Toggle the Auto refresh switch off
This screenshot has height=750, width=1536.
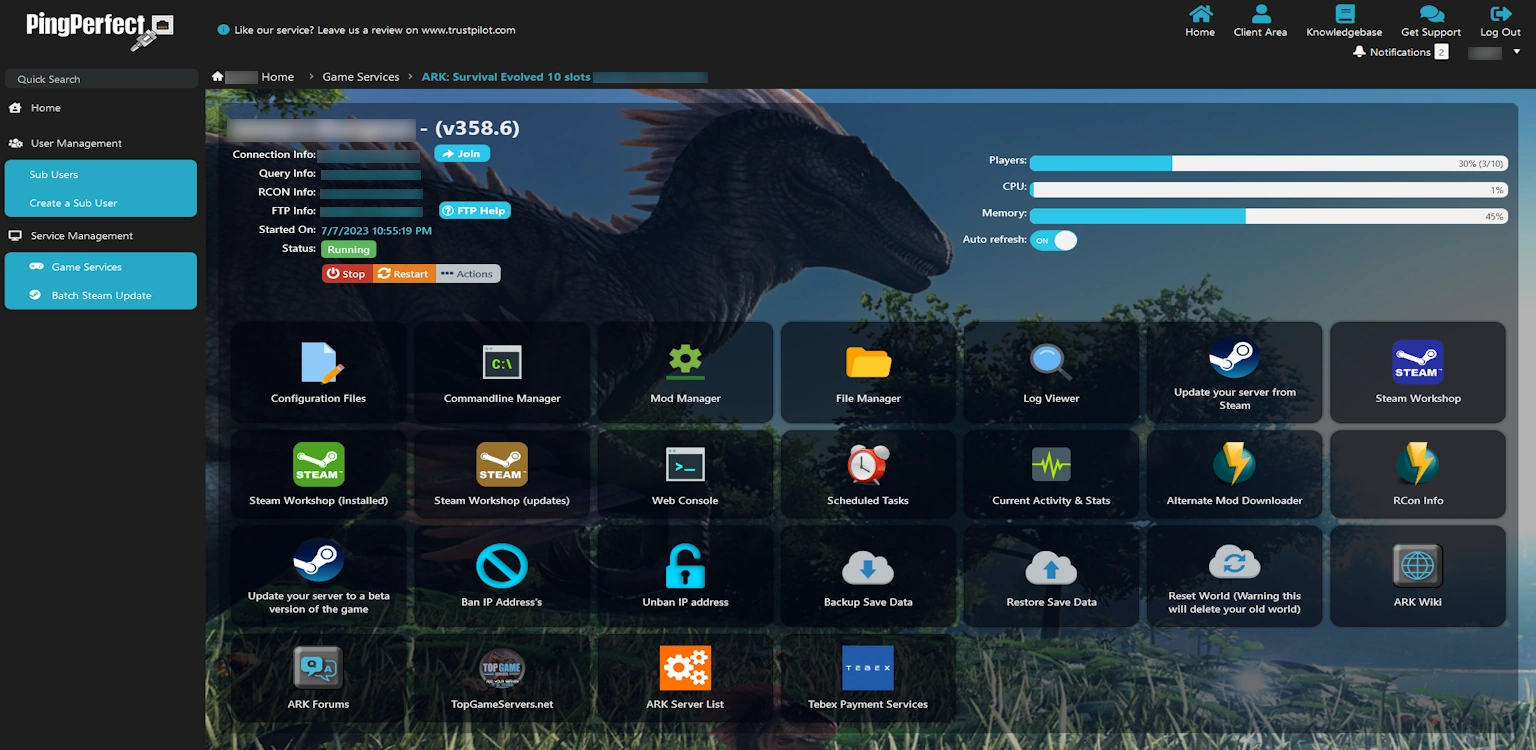[1054, 240]
